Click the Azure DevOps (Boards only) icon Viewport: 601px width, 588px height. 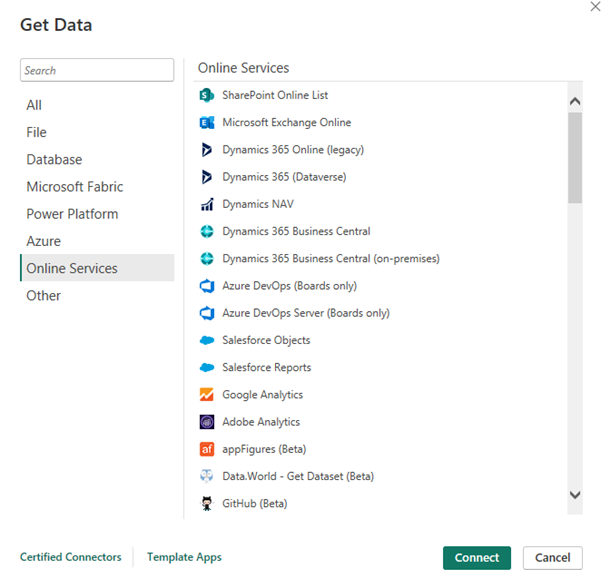pos(207,286)
